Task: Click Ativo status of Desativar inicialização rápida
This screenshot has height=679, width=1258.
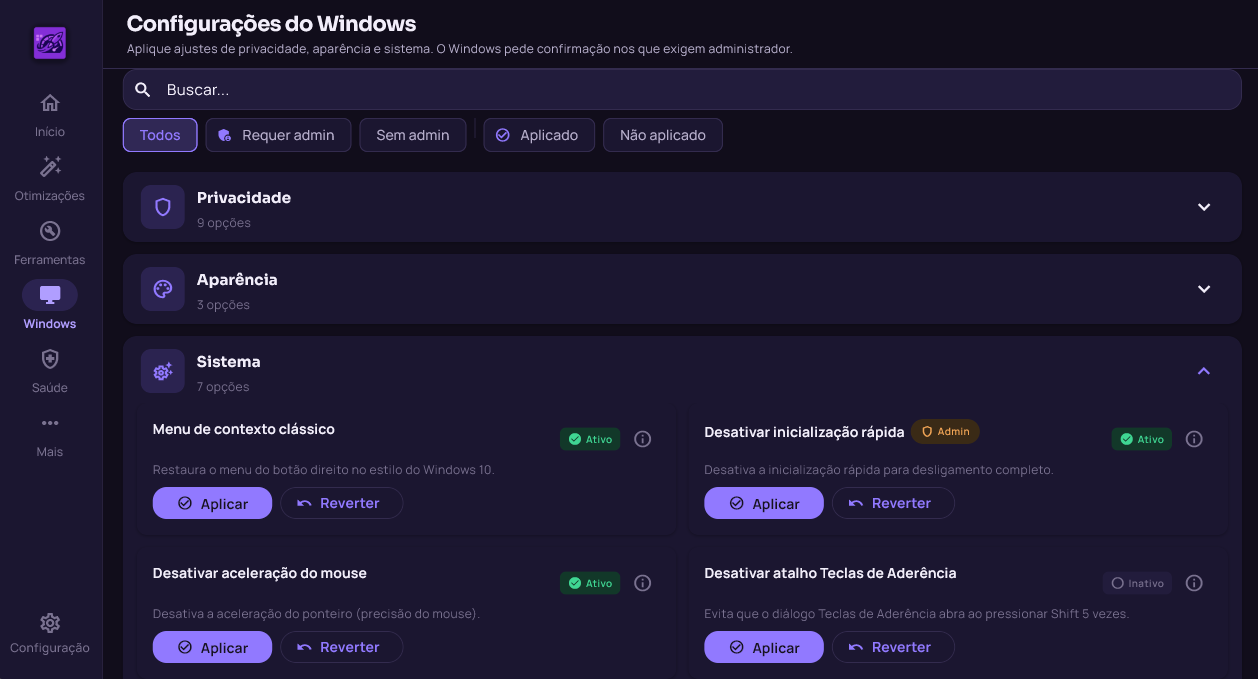Action: (x=1142, y=439)
